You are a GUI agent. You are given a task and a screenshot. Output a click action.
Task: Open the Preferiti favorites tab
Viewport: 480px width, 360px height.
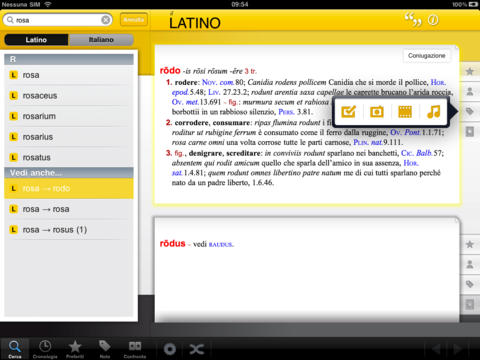[75, 349]
